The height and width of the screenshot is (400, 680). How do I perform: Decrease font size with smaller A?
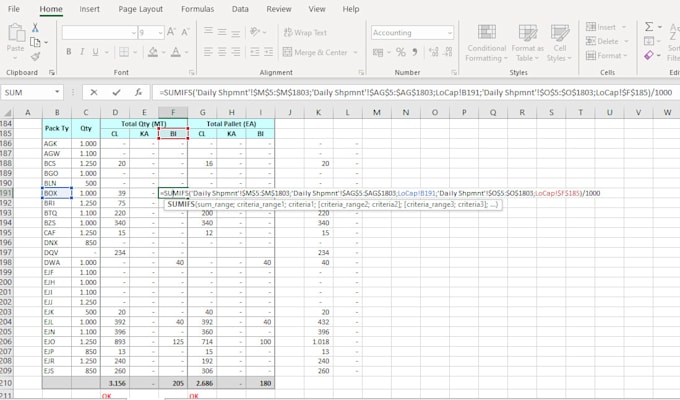click(x=185, y=32)
